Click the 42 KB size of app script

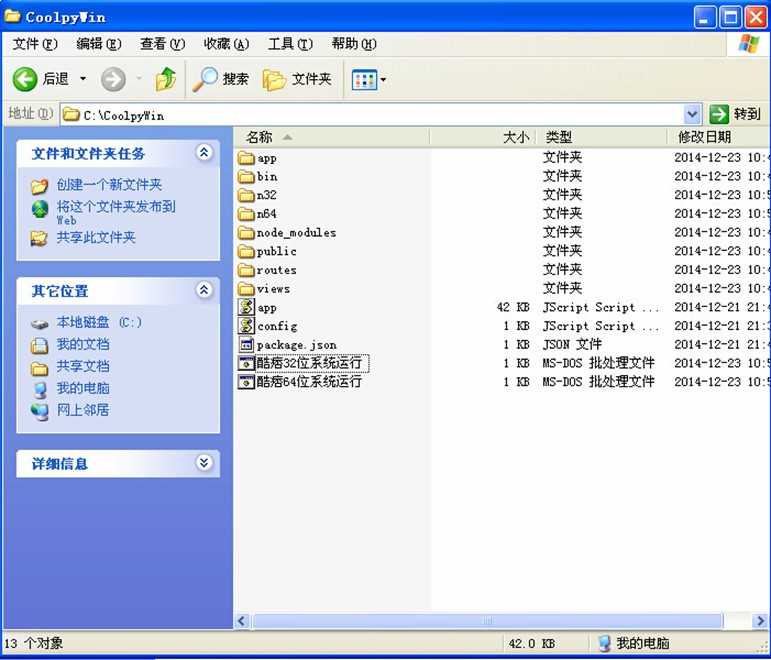click(x=513, y=308)
